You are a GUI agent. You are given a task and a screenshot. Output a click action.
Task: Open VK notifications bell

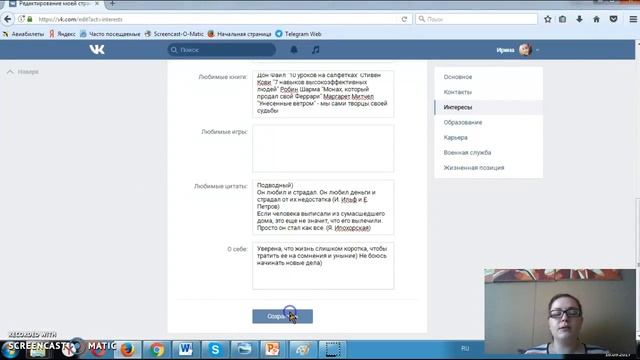(x=294, y=50)
